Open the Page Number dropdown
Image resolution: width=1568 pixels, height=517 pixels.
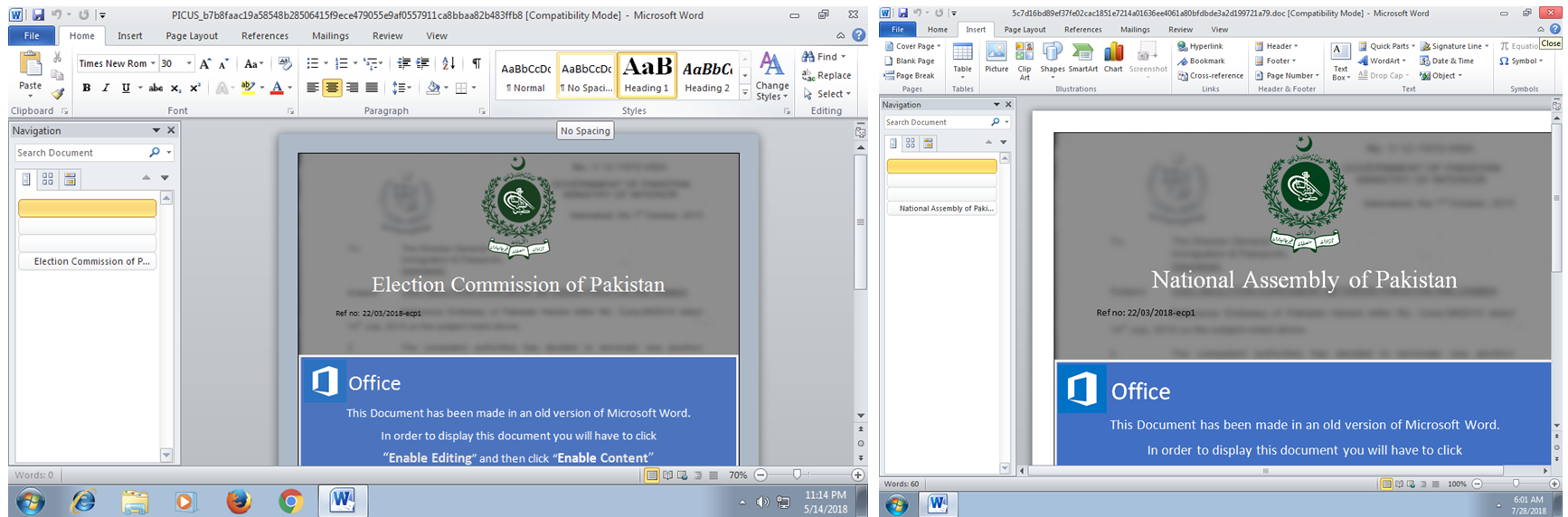click(x=1287, y=76)
